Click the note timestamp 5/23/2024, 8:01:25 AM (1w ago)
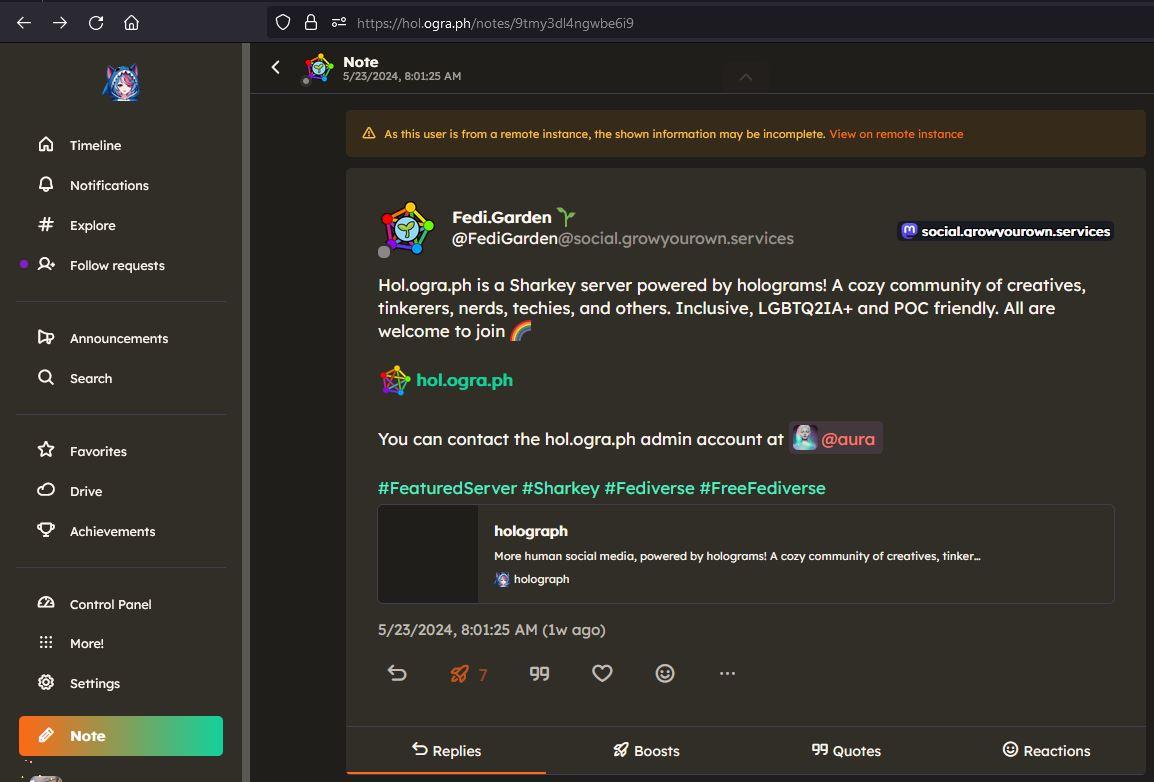The image size is (1154, 782). 492,630
